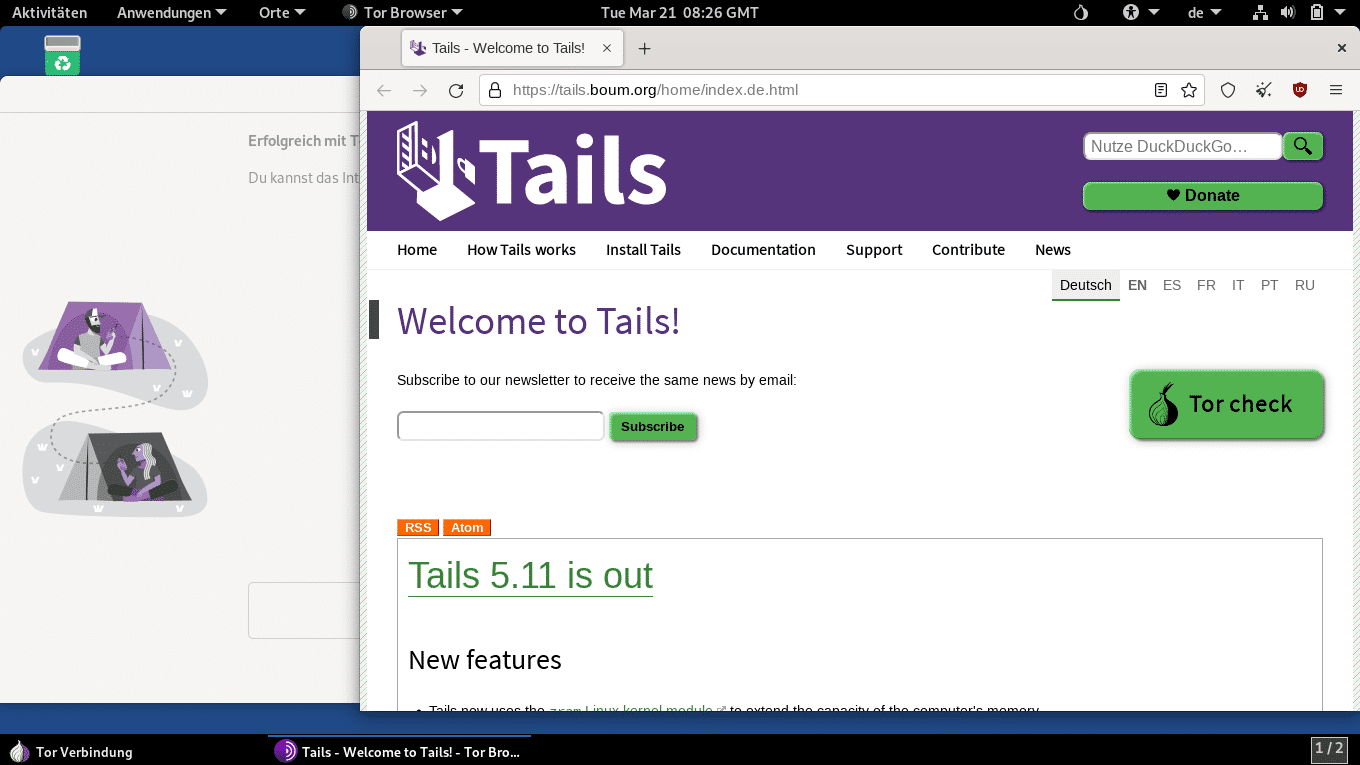The height and width of the screenshot is (765, 1360).
Task: Click the Donate button
Action: click(x=1203, y=196)
